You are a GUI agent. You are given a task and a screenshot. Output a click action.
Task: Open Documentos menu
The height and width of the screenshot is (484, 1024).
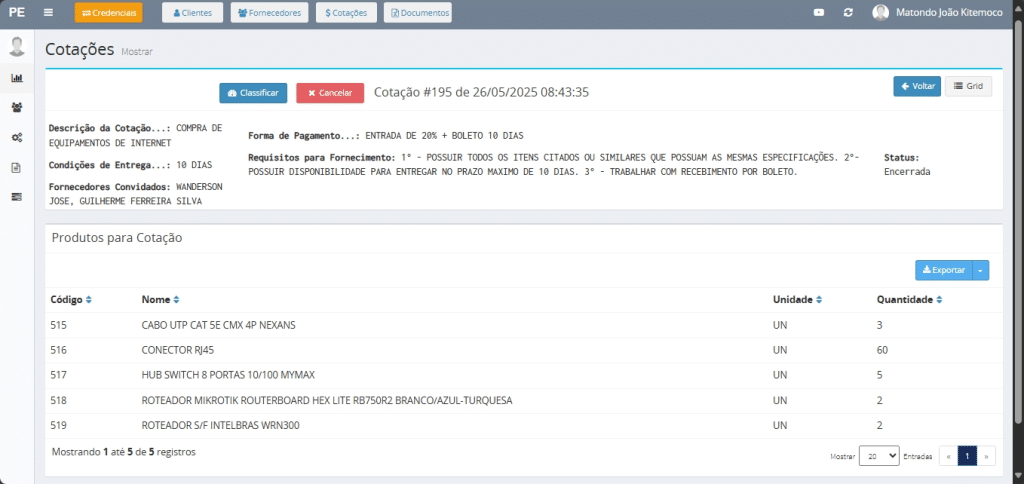tap(417, 12)
